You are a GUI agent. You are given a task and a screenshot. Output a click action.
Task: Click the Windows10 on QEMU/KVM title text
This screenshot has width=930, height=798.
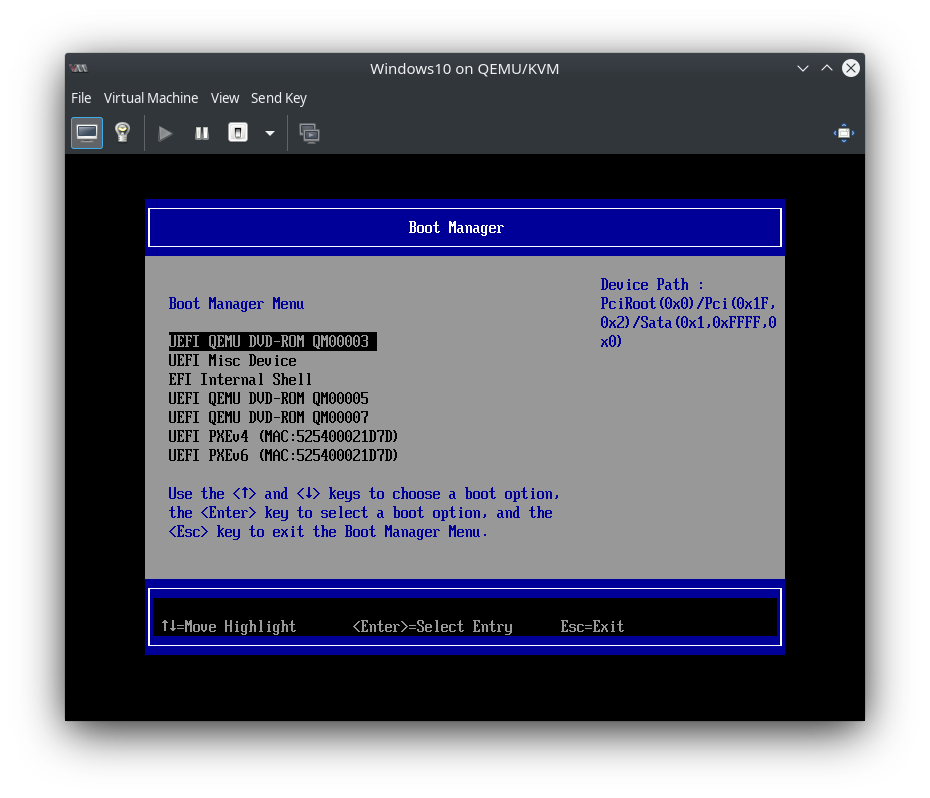[x=464, y=69]
